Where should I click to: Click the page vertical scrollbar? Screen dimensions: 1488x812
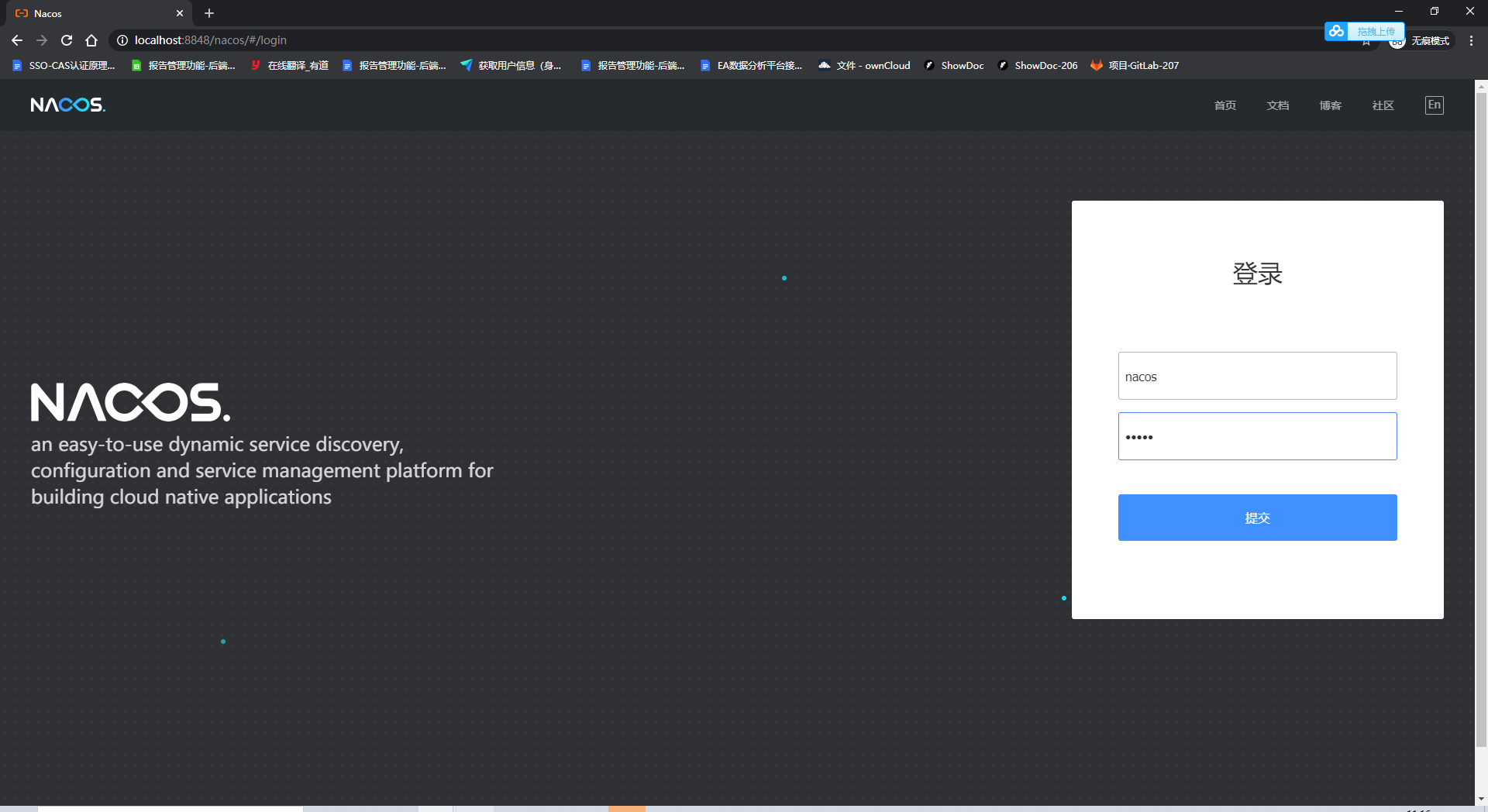point(1481,418)
